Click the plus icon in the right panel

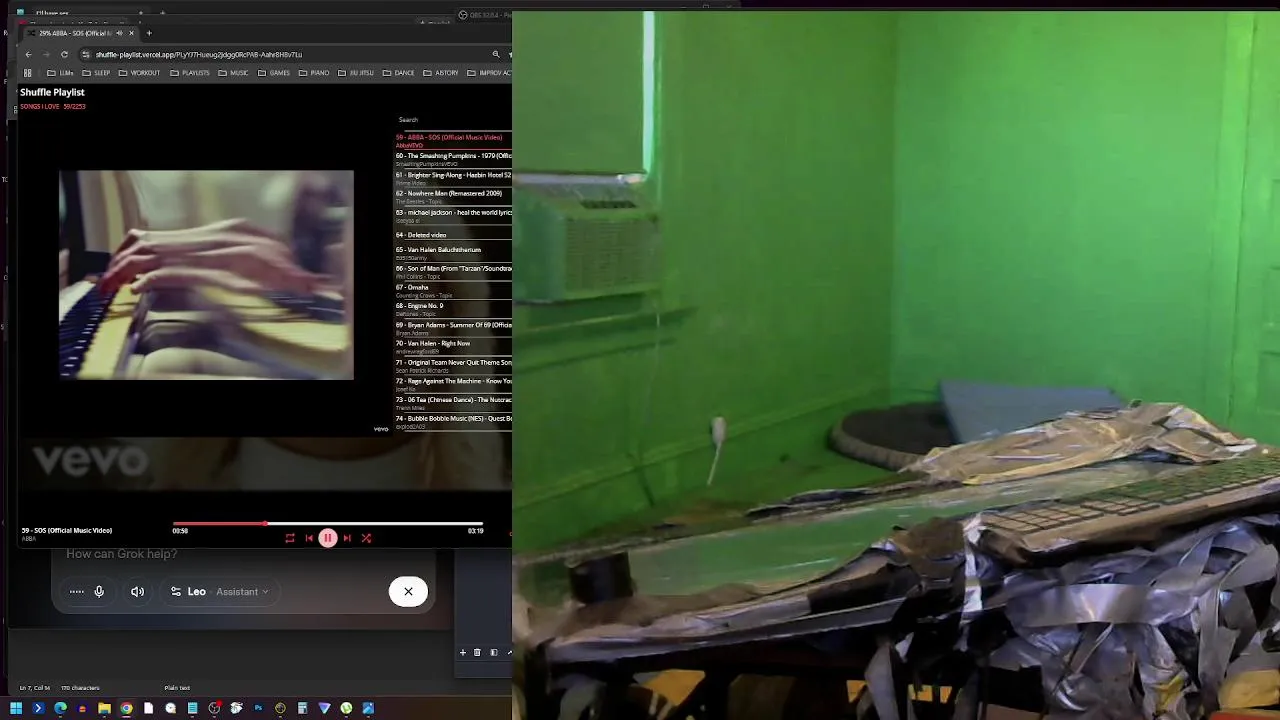pos(462,652)
